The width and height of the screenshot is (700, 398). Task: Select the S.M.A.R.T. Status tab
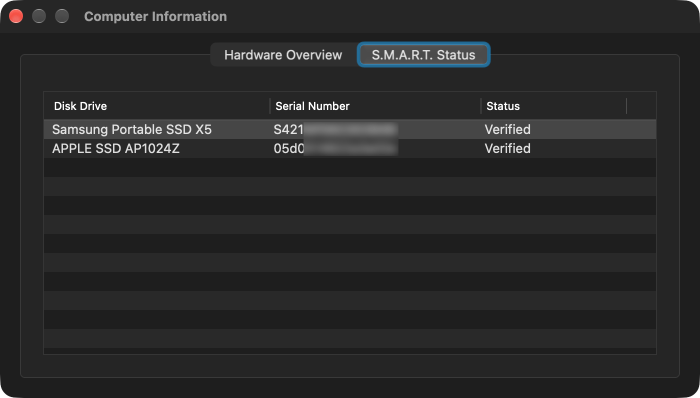(x=423, y=55)
